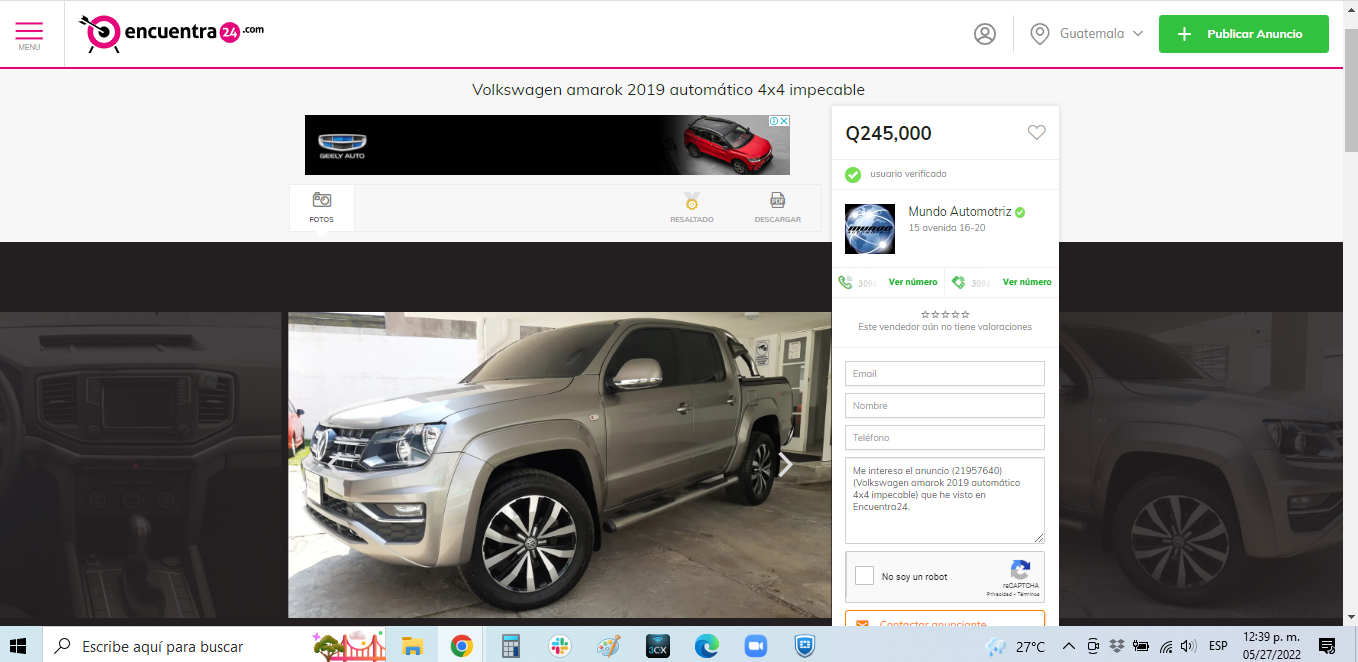This screenshot has width=1358, height=662.
Task: Click the seller star ratings row
Action: coord(945,314)
